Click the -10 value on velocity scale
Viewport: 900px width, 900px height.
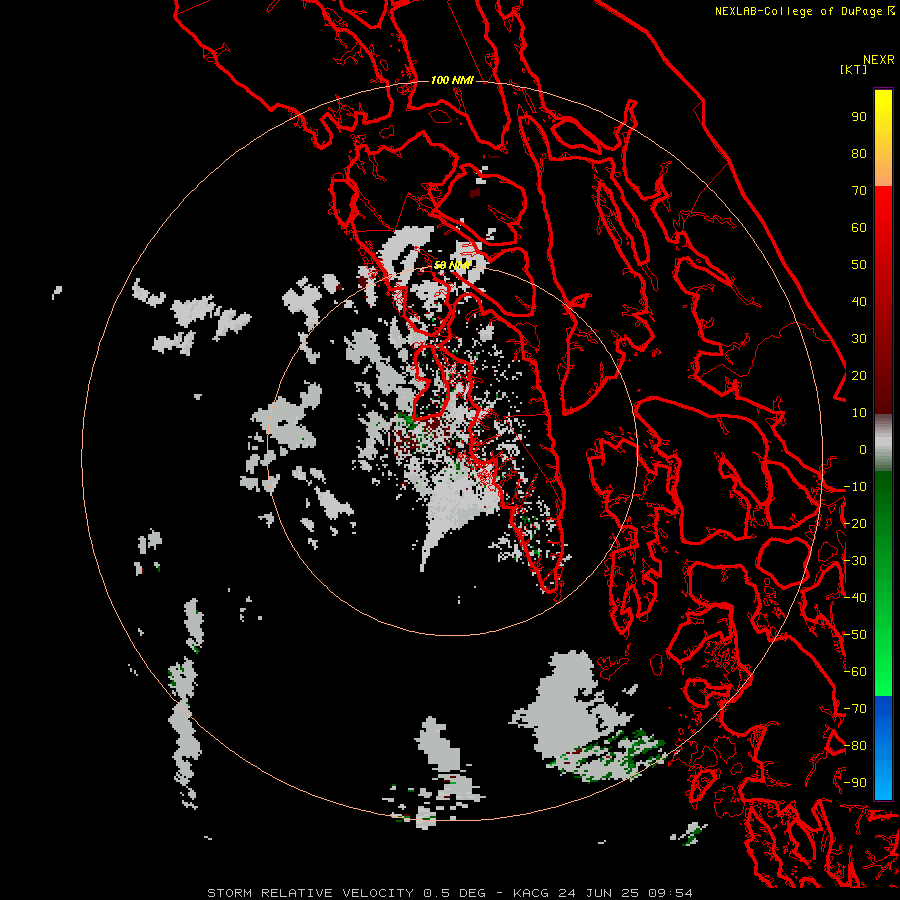pos(855,487)
